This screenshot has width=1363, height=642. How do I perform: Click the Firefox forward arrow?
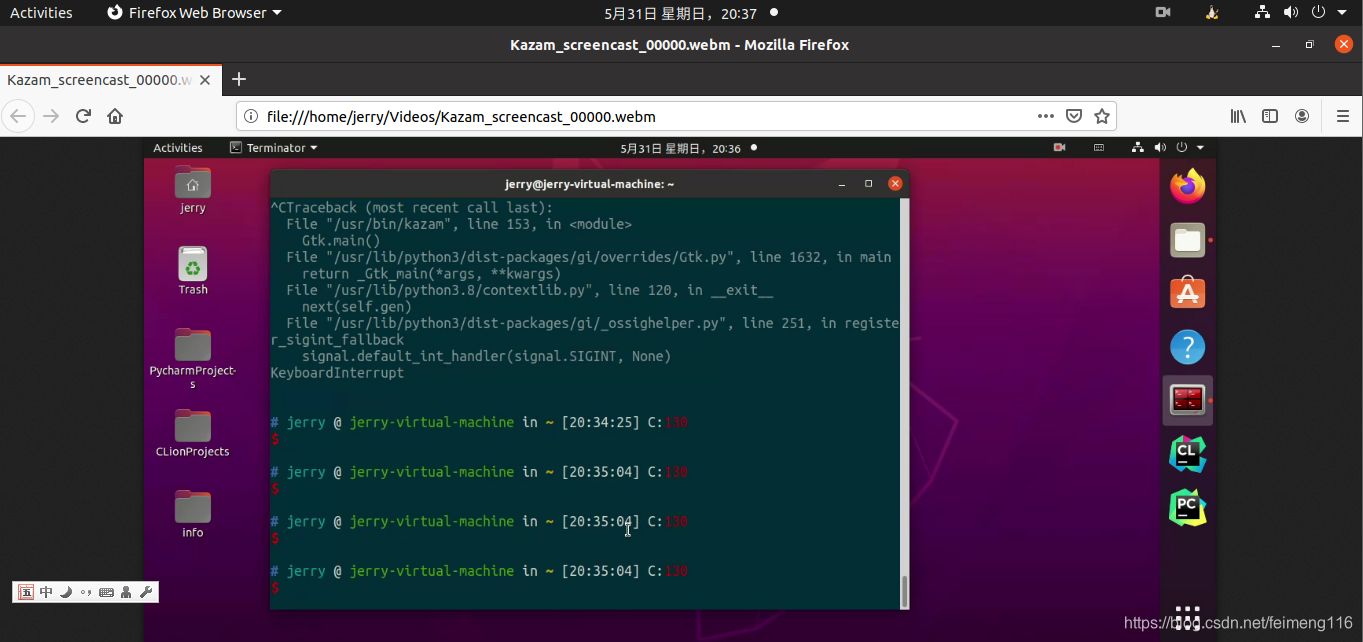51,116
